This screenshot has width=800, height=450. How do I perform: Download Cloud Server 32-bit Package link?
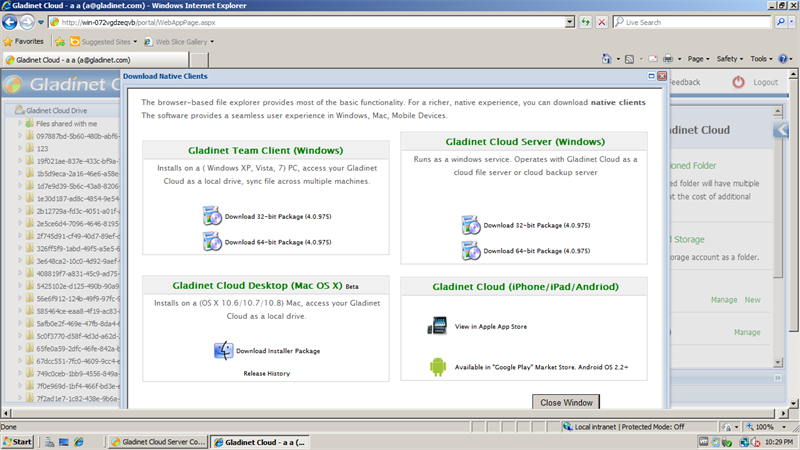coord(537,225)
